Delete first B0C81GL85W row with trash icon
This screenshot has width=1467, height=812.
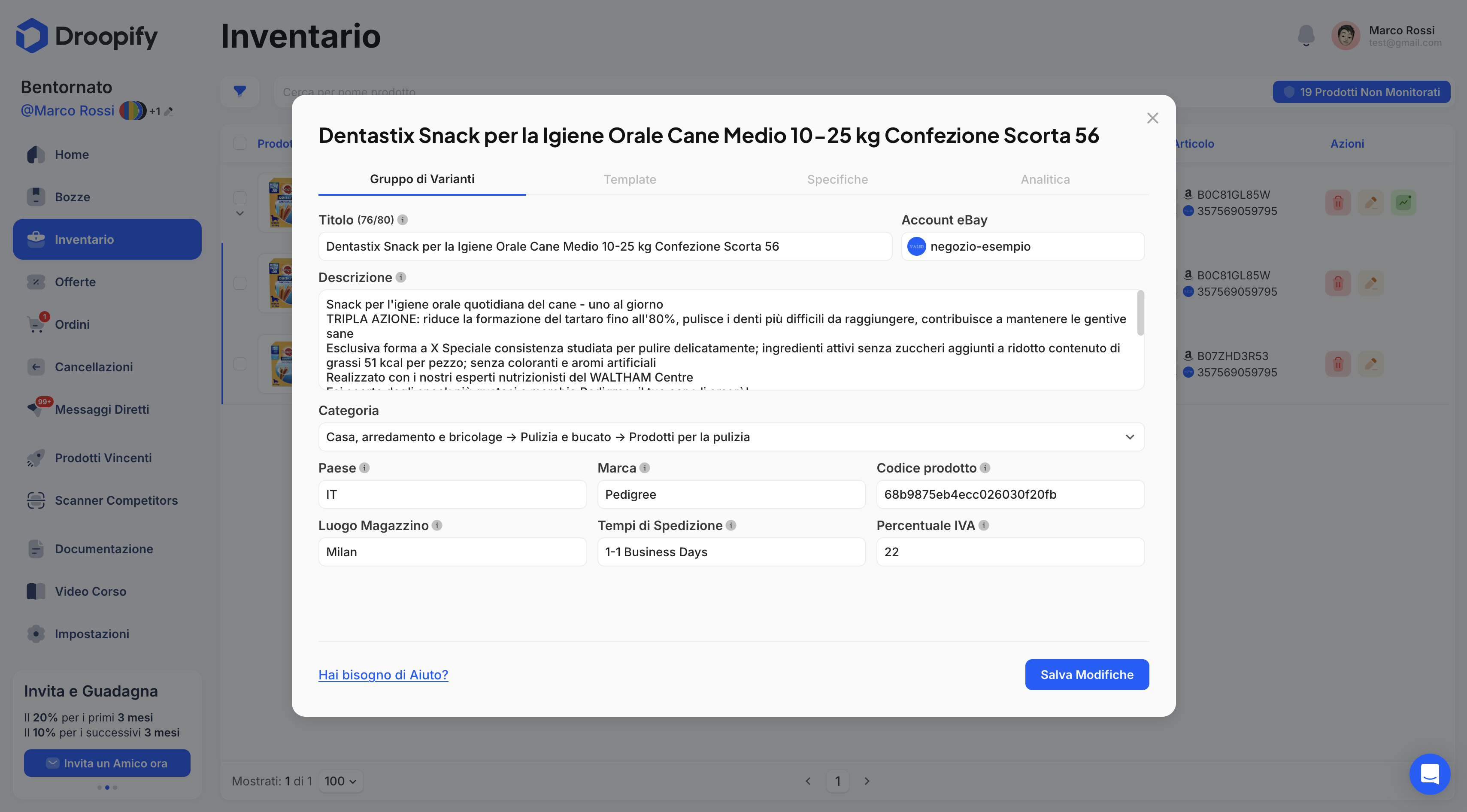(x=1338, y=202)
